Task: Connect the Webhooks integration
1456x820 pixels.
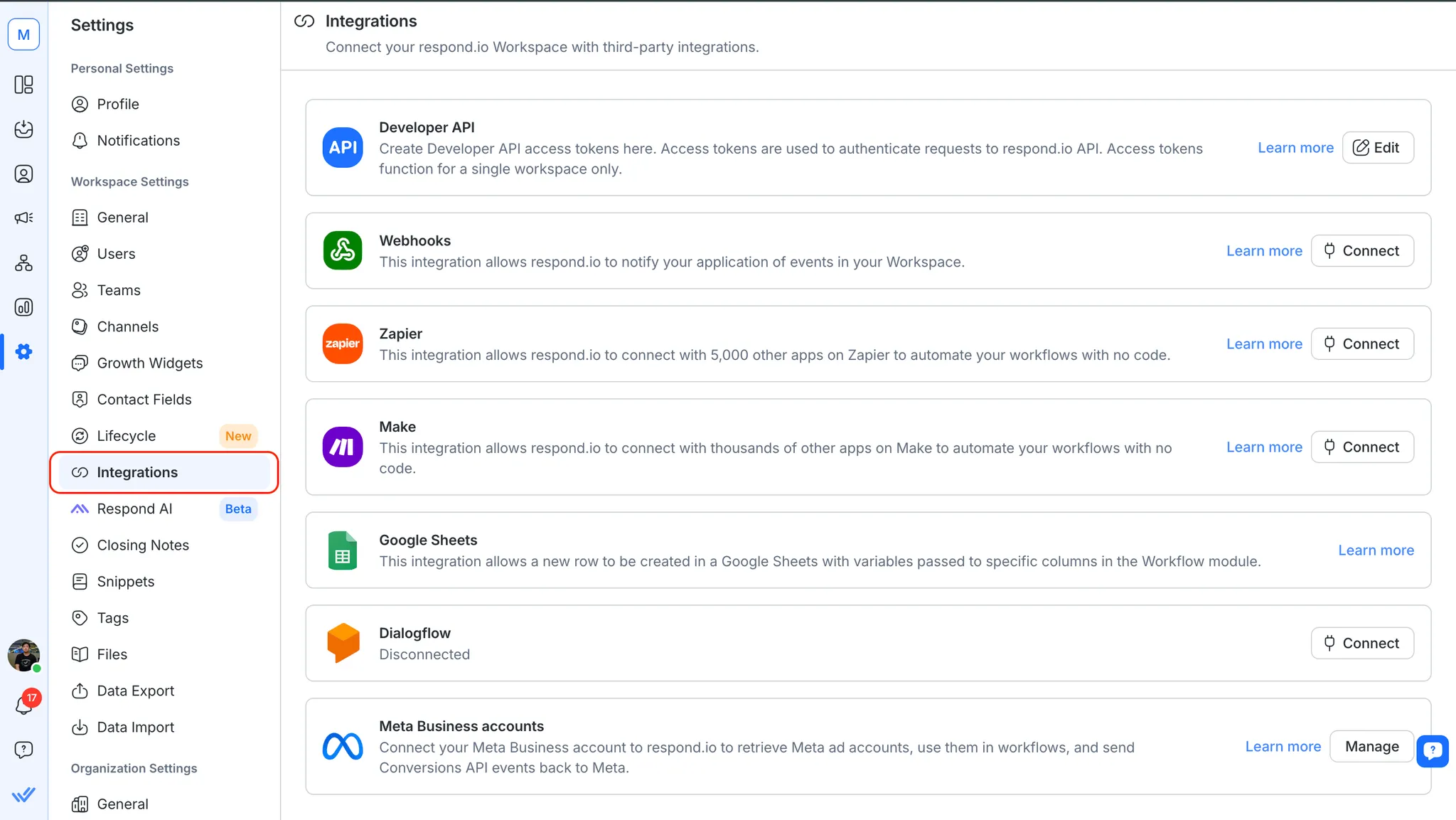Action: (1361, 251)
